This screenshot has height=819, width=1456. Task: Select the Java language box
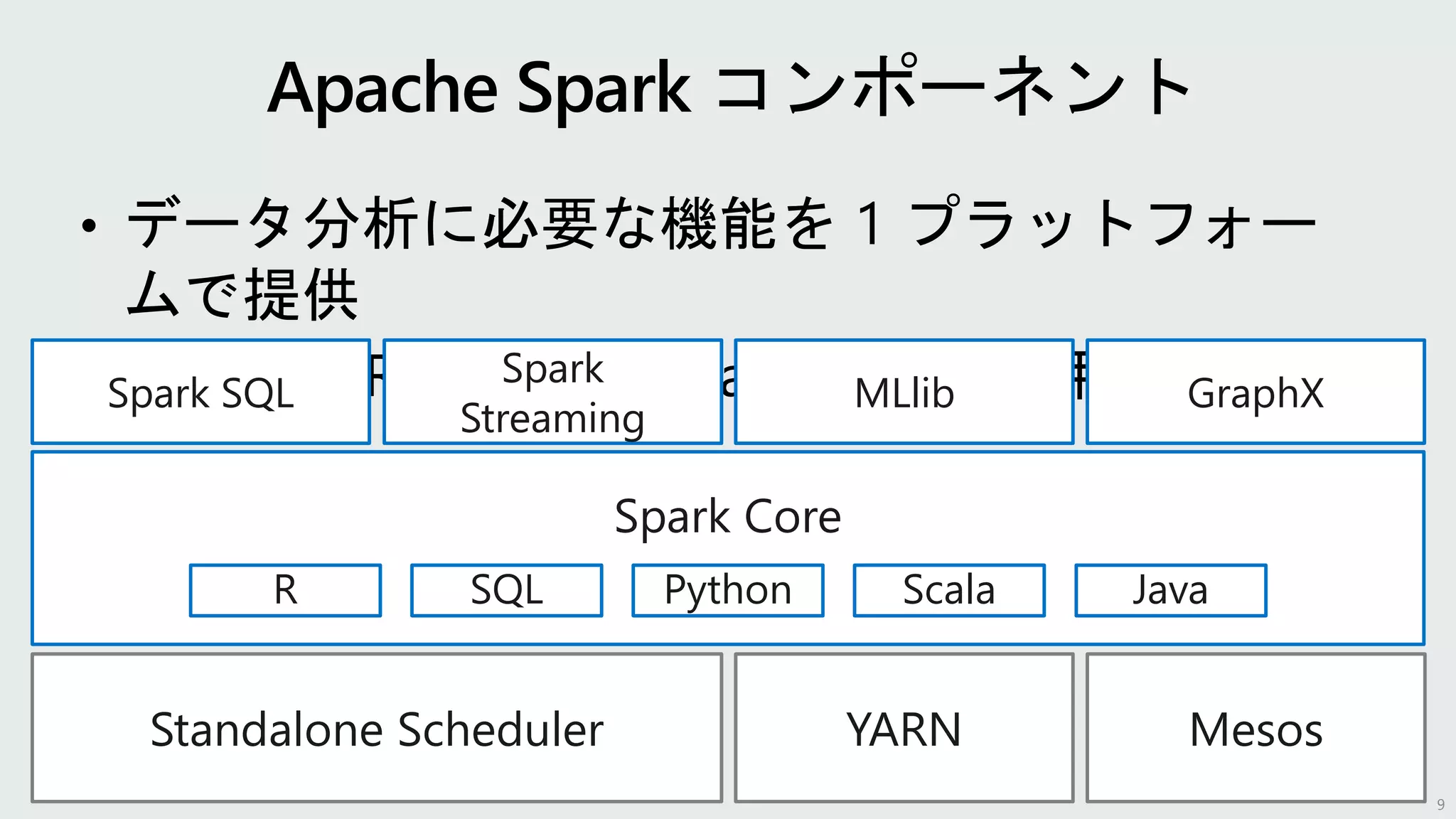[x=1171, y=590]
